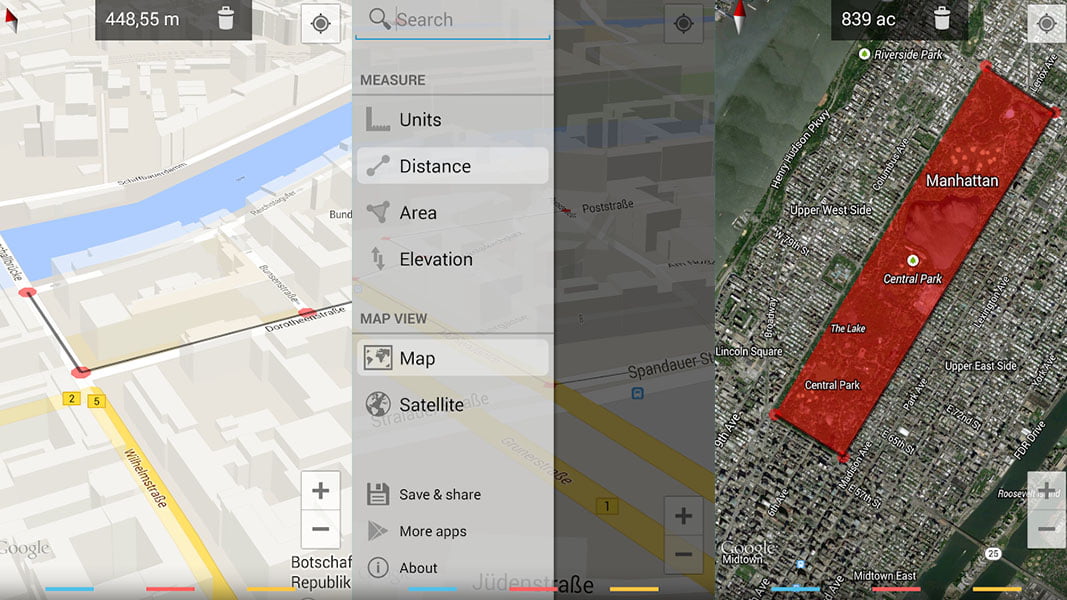Screen dimensions: 1067x600
Task: Tap the route 25 shield on satellite map
Action: pos(993,554)
